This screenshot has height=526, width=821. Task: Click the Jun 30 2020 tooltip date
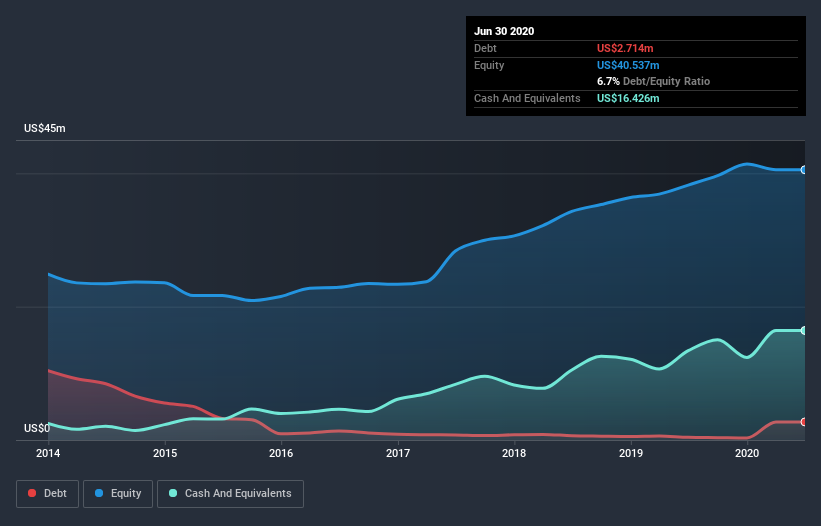(x=504, y=31)
